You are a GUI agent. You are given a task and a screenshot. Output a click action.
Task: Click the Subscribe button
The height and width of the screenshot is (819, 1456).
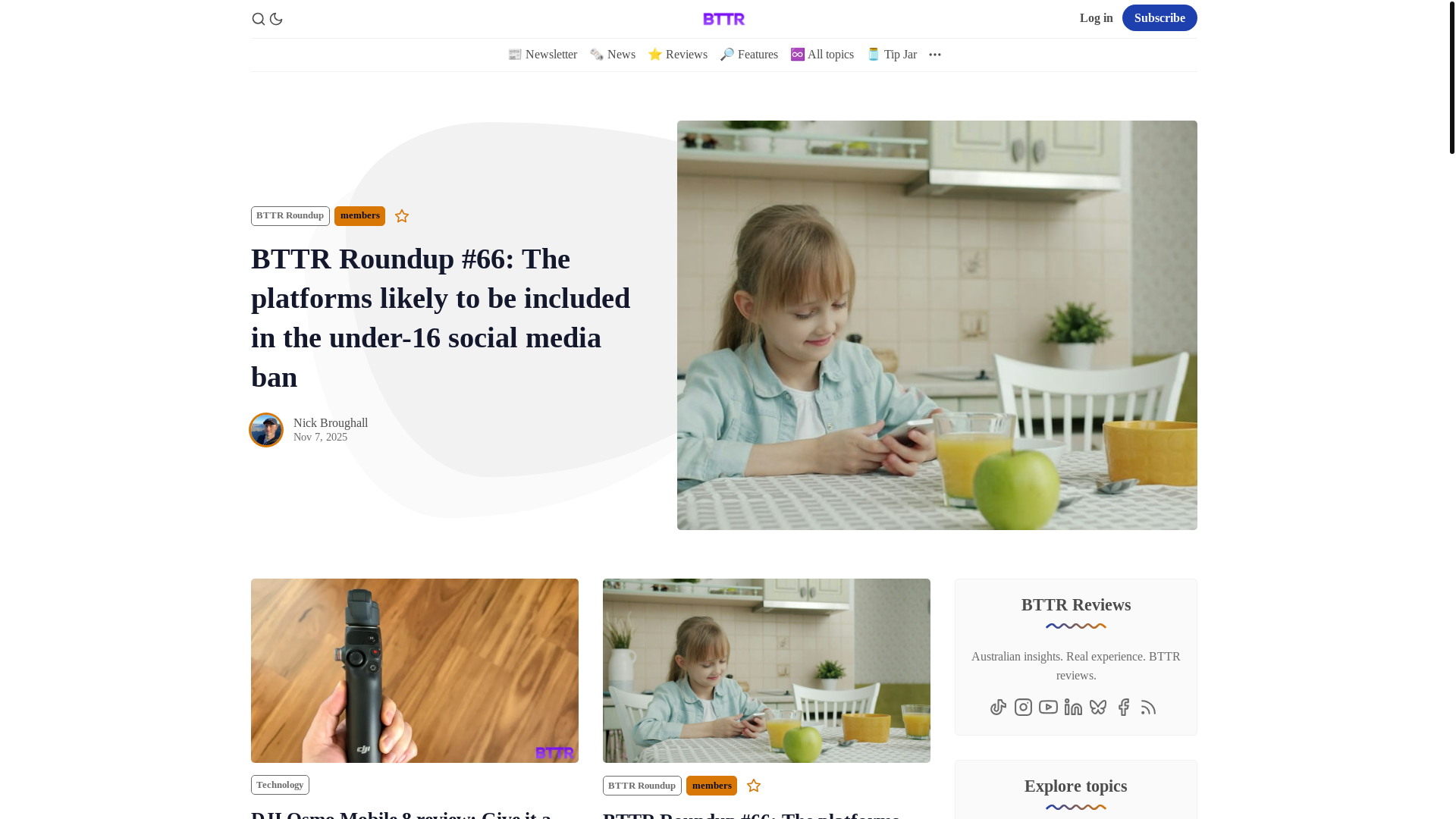[x=1159, y=18]
